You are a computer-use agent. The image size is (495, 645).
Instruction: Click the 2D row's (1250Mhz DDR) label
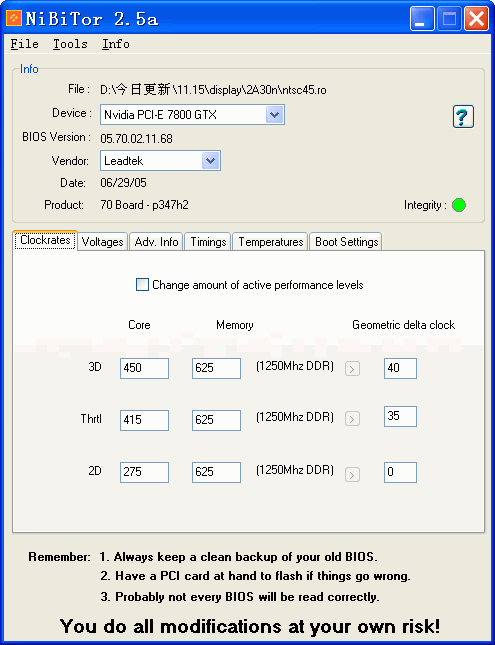295,470
